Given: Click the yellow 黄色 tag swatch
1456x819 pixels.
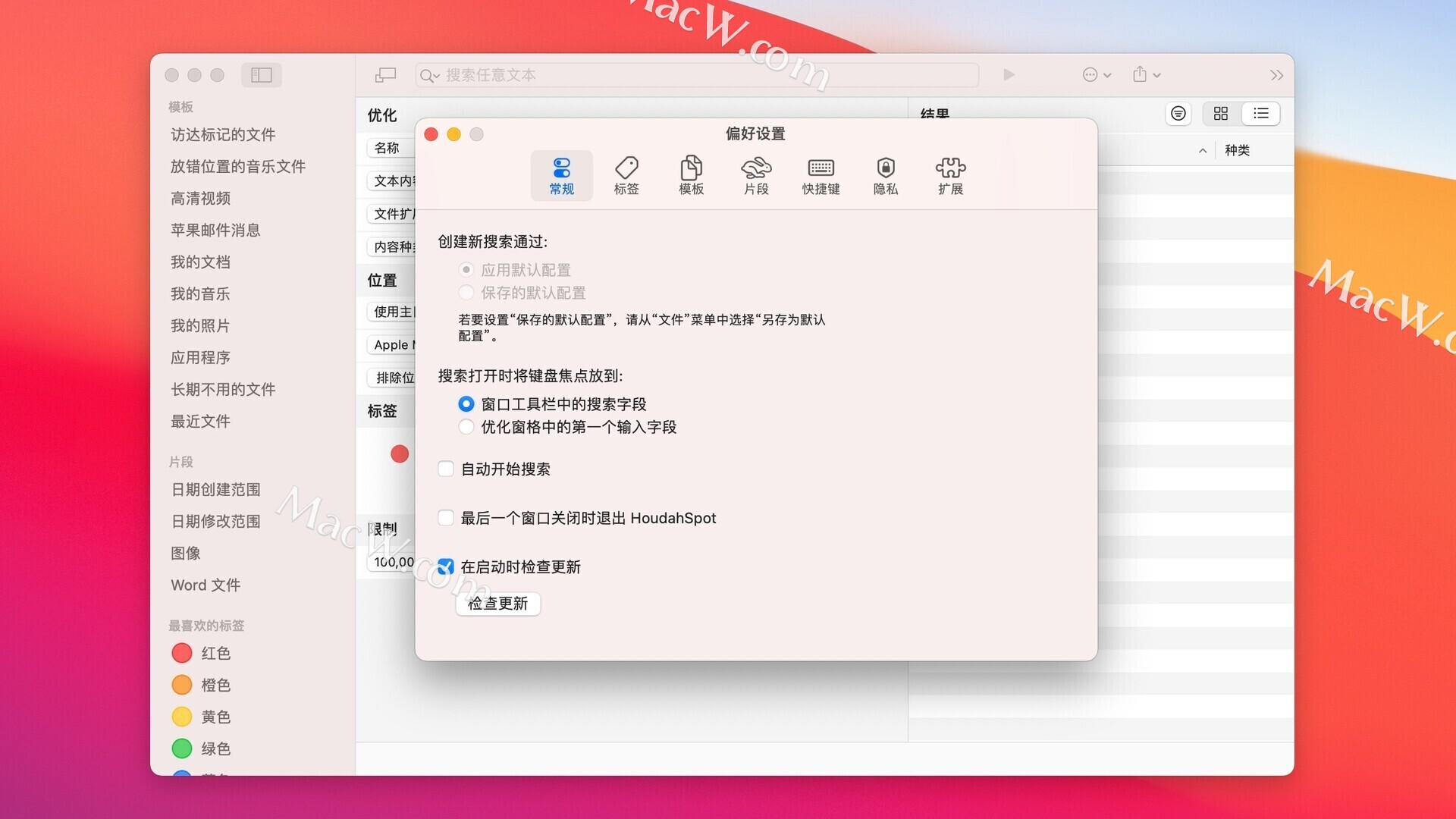Looking at the screenshot, I should pyautogui.click(x=182, y=717).
